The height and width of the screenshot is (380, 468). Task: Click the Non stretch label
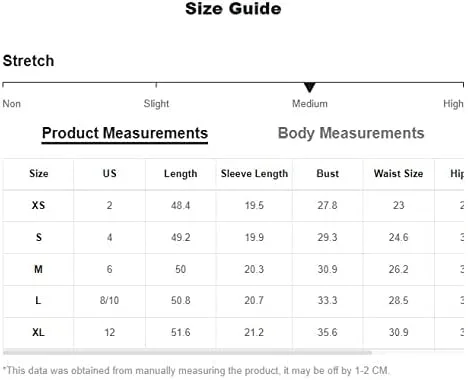coord(12,104)
